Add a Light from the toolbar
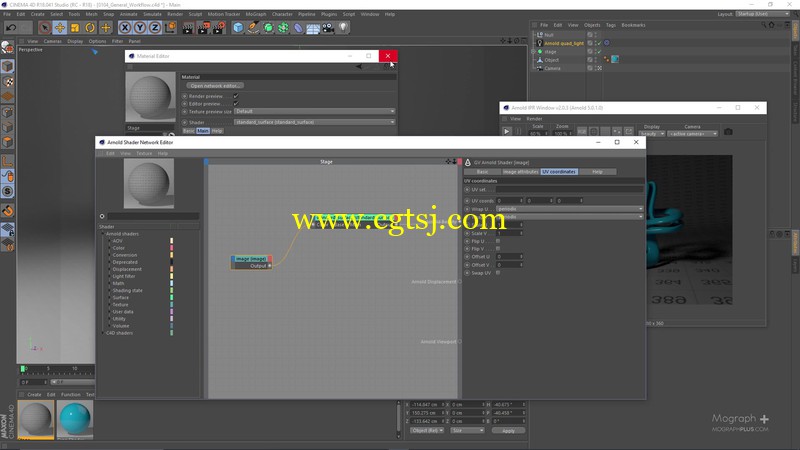Viewport: 800px width, 450px height. coord(343,28)
